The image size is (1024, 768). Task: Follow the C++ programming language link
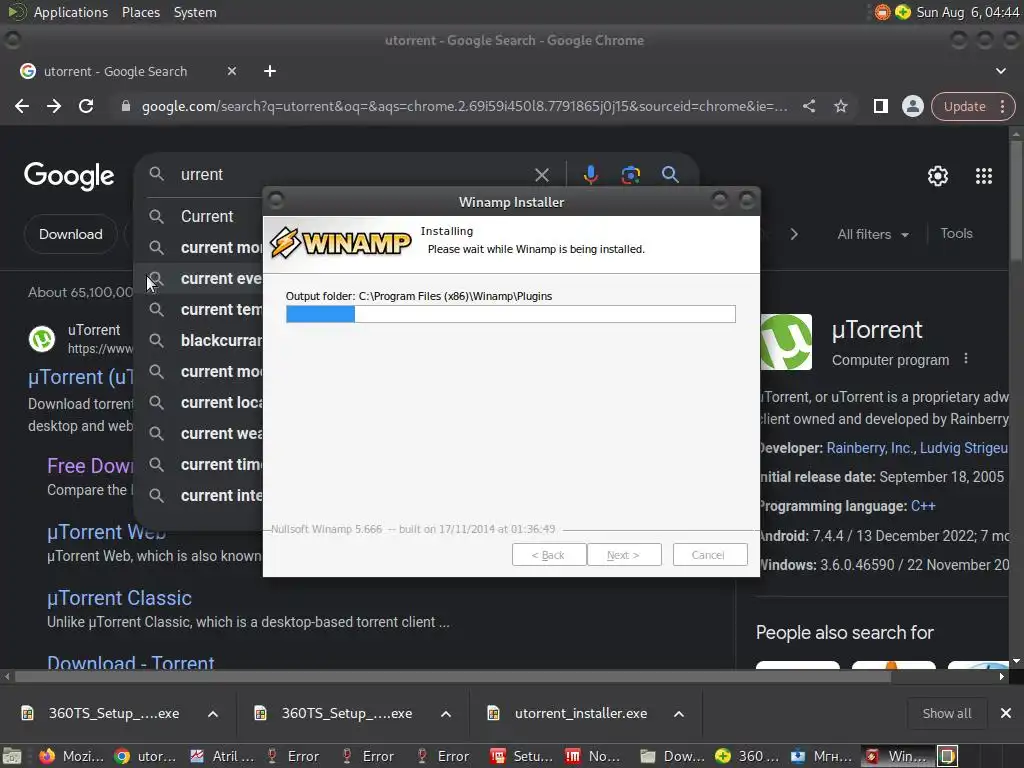[x=923, y=506]
